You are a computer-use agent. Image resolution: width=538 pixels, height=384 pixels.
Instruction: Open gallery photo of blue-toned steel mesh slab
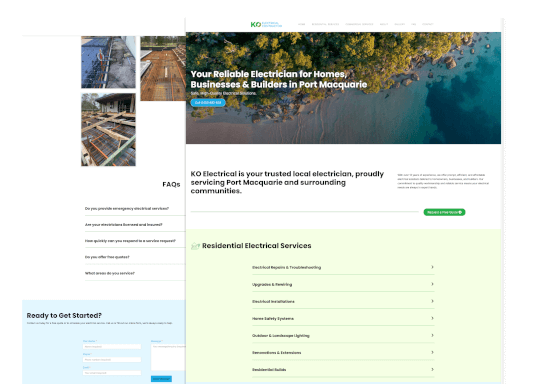click(x=108, y=62)
